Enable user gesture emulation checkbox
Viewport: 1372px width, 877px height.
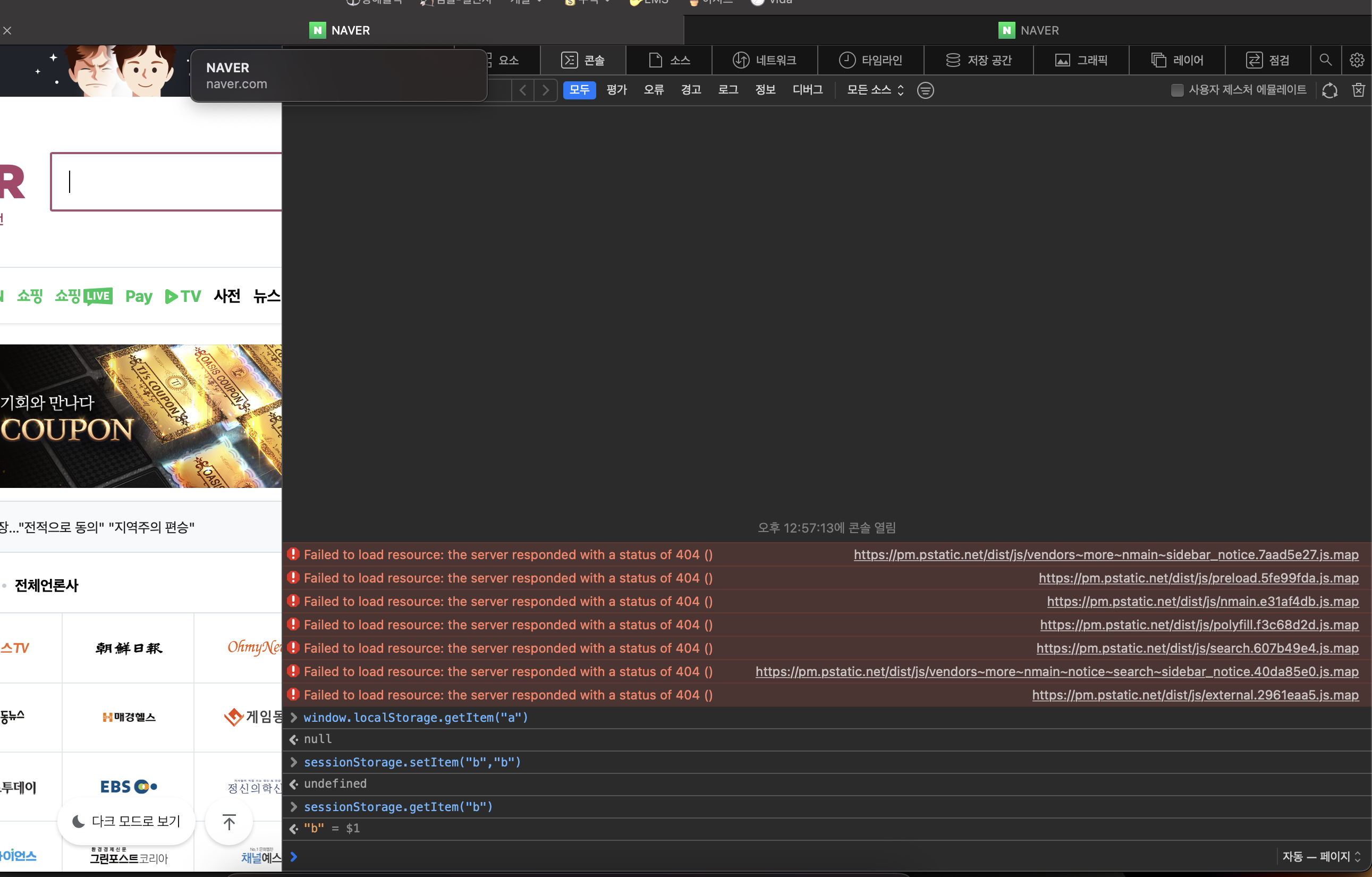point(1176,90)
